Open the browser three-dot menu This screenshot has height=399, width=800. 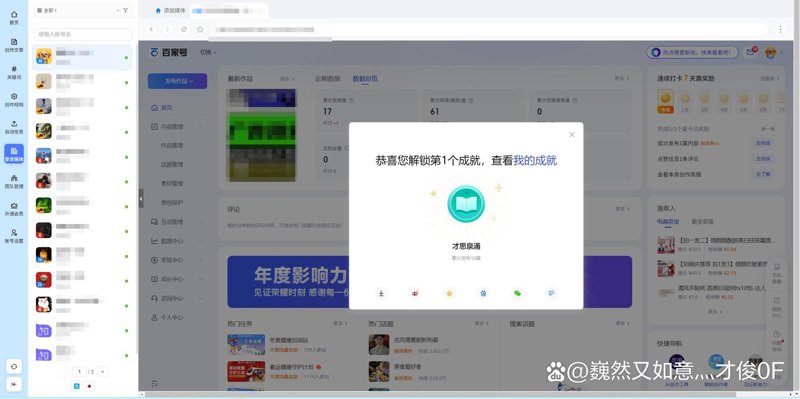(781, 30)
